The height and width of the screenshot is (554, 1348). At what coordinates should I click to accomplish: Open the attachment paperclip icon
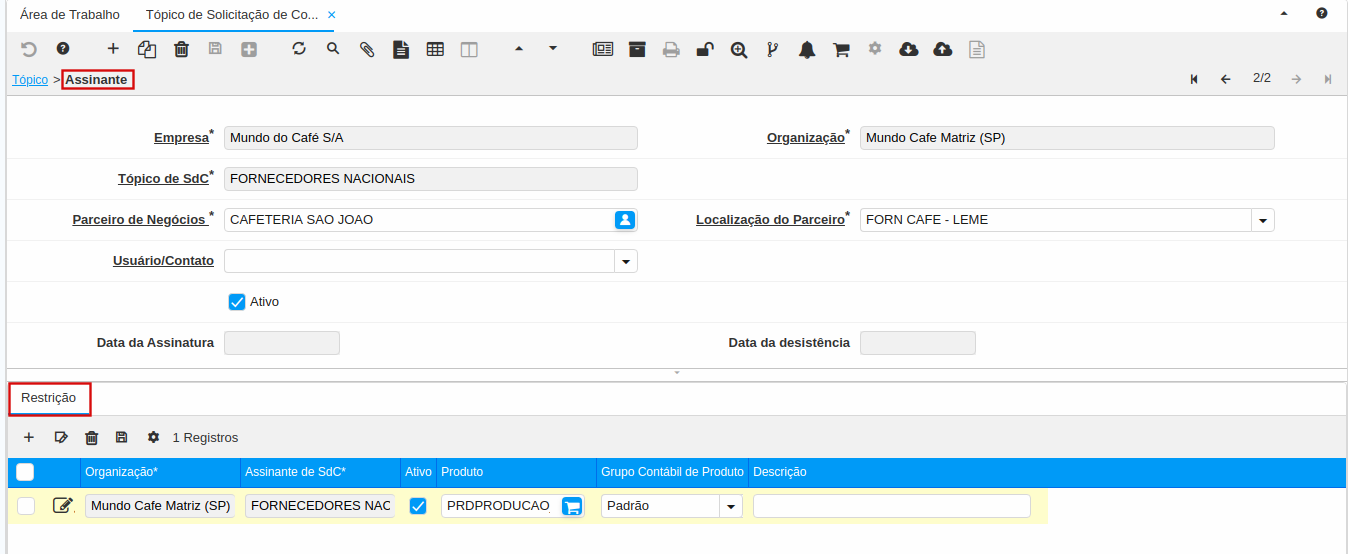pos(367,49)
